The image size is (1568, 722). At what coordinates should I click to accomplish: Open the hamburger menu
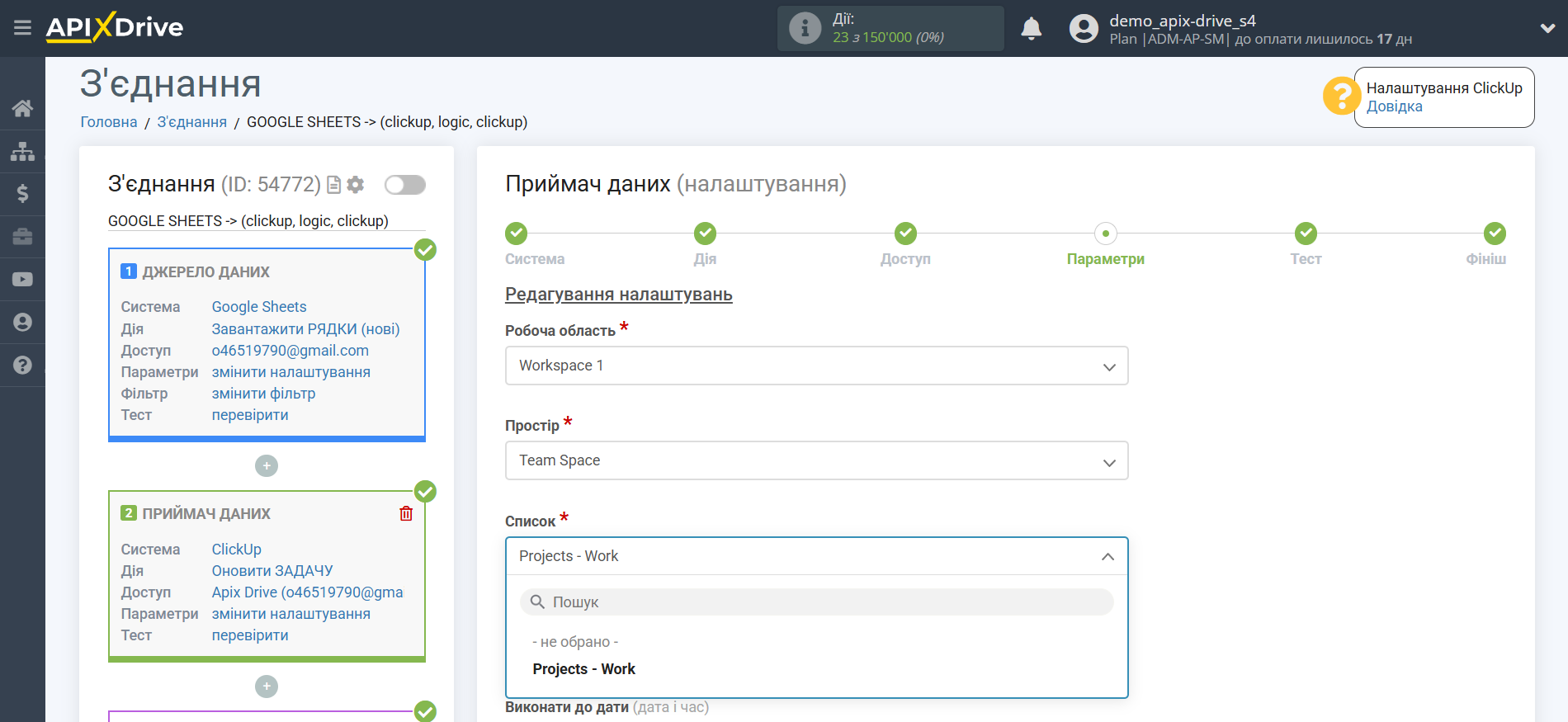point(22,28)
